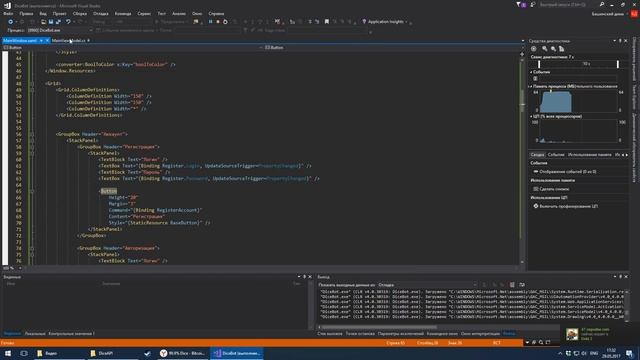Viewport: 640px width, 360px height.
Task: Open the Yandex browser taskbar item
Action: click(x=183, y=353)
